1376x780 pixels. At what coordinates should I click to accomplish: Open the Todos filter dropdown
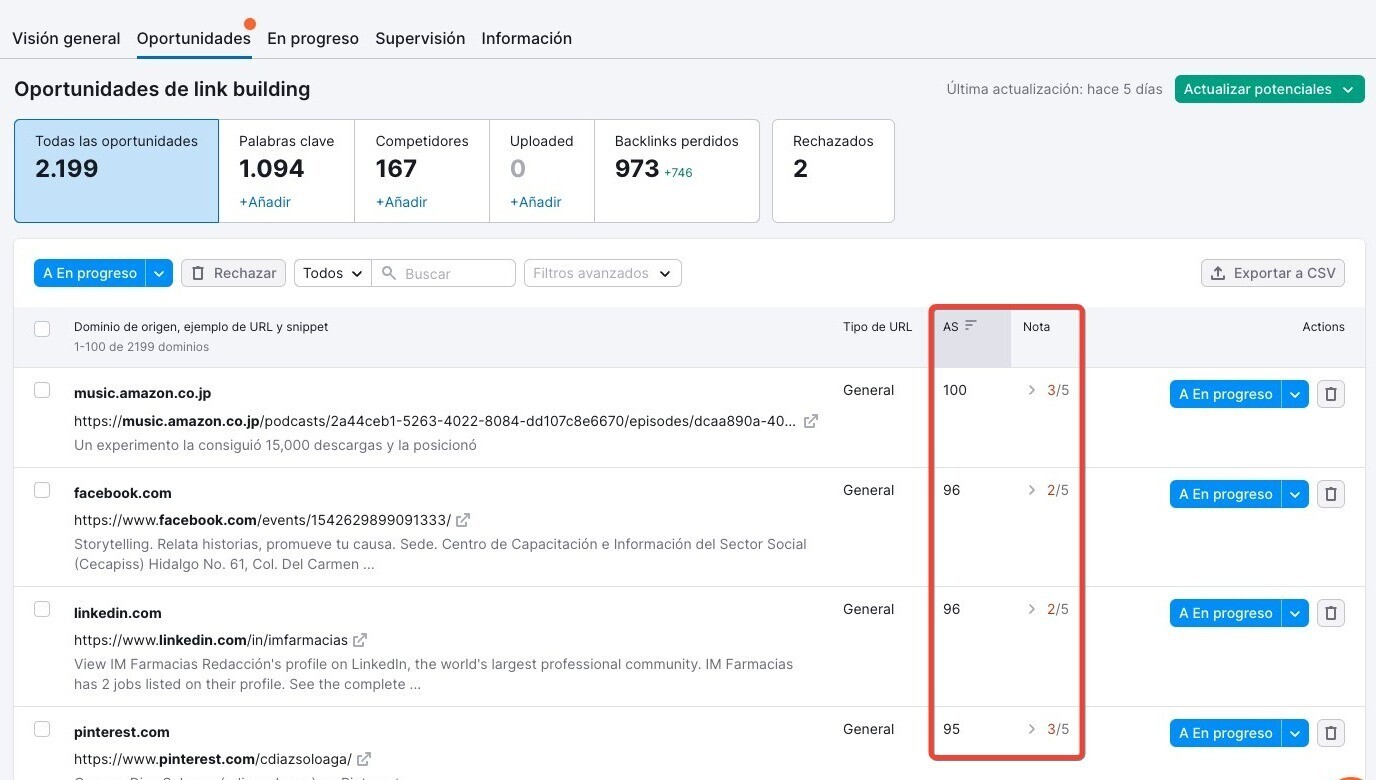tap(332, 273)
